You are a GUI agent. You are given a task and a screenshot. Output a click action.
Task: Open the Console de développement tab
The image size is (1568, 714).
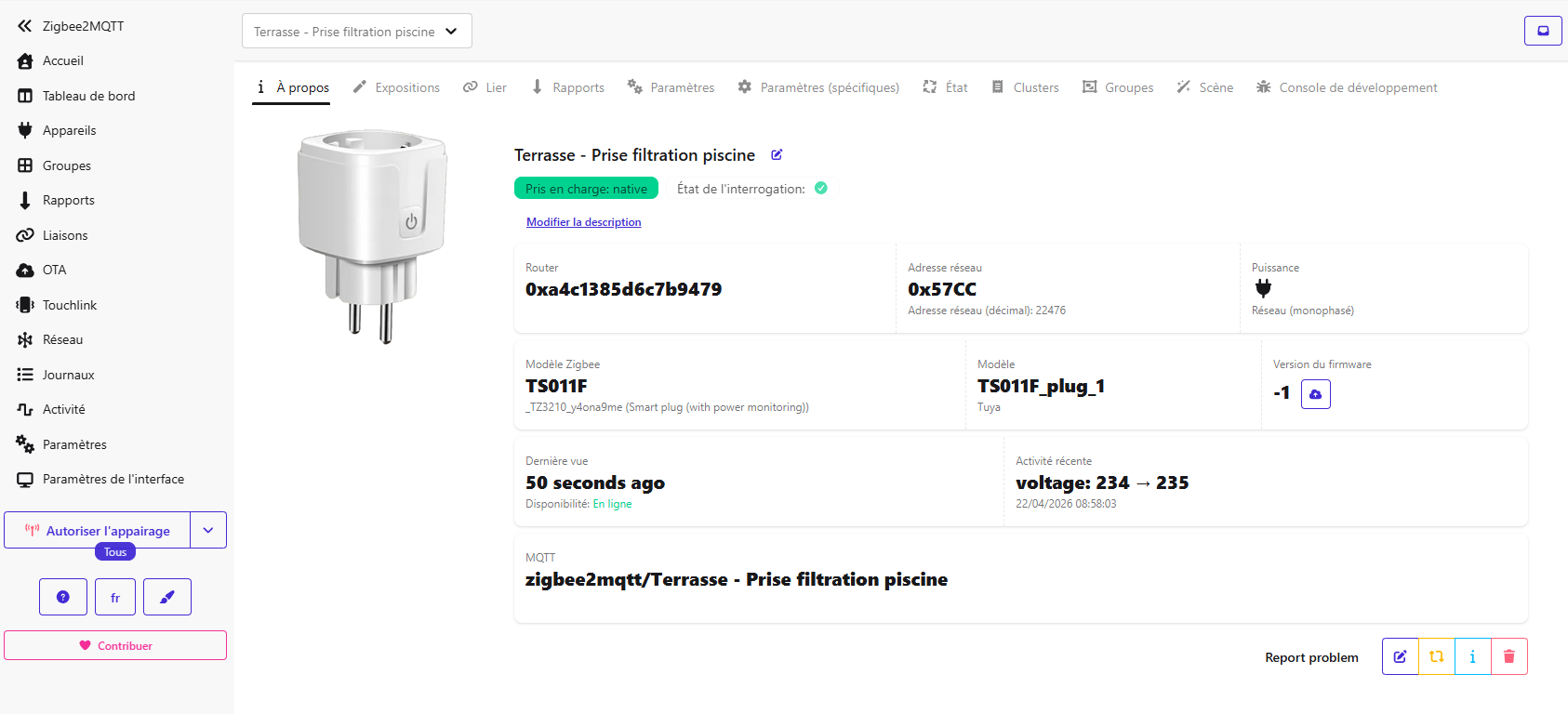coord(1347,87)
